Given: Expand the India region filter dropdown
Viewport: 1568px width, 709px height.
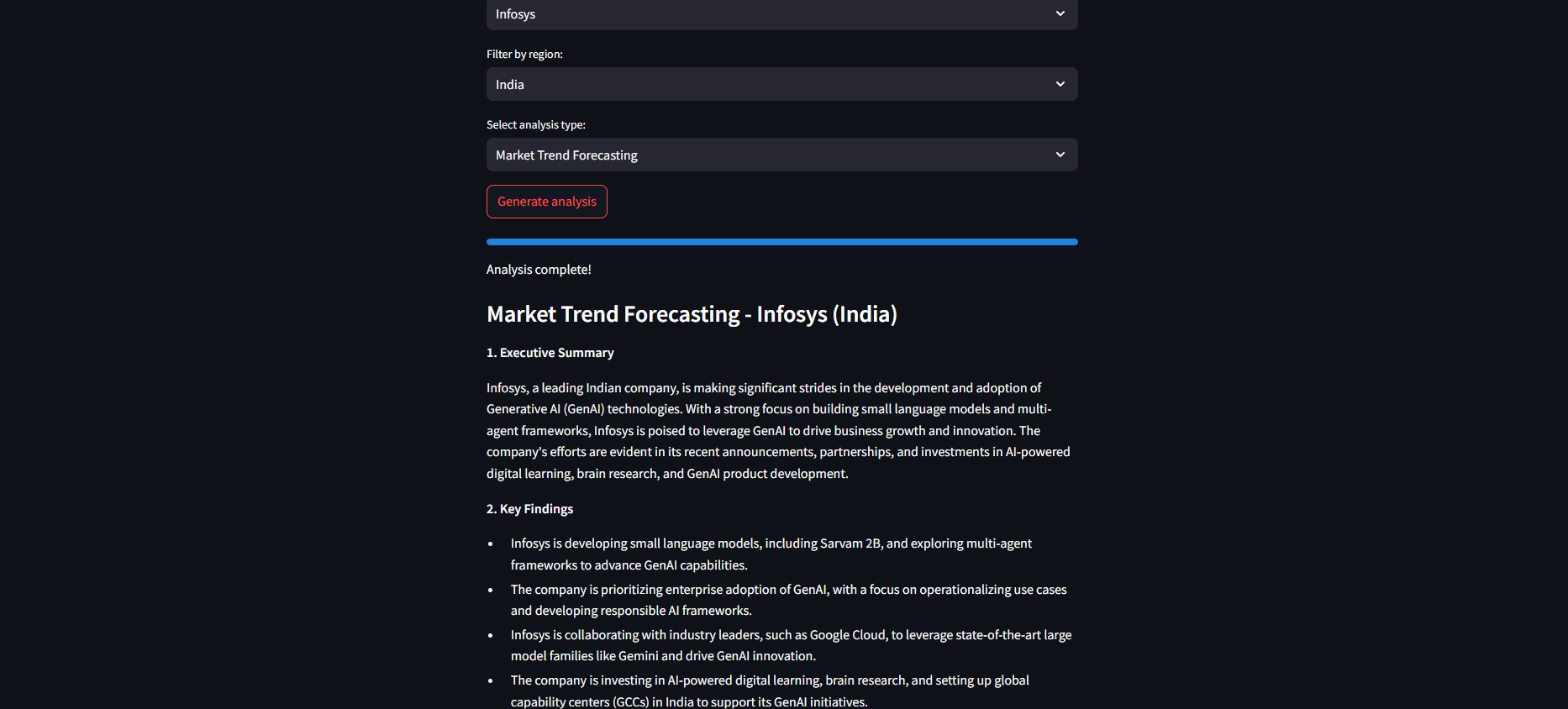Looking at the screenshot, I should (781, 84).
